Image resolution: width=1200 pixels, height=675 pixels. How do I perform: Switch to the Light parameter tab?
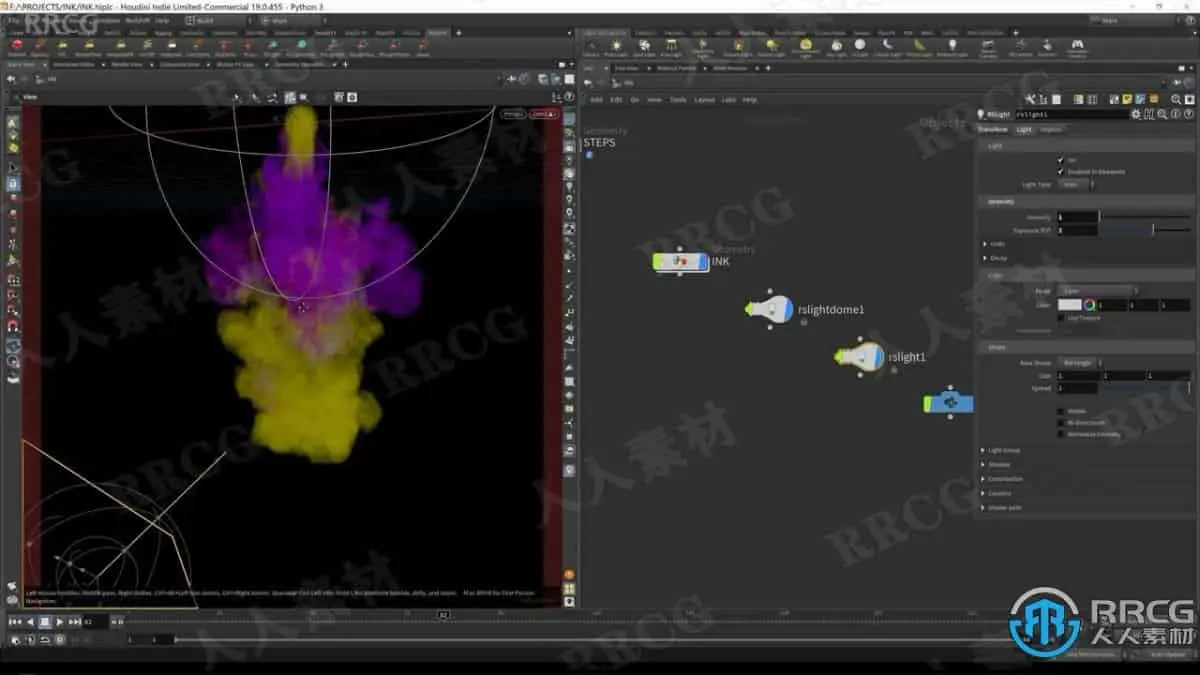[x=1024, y=129]
